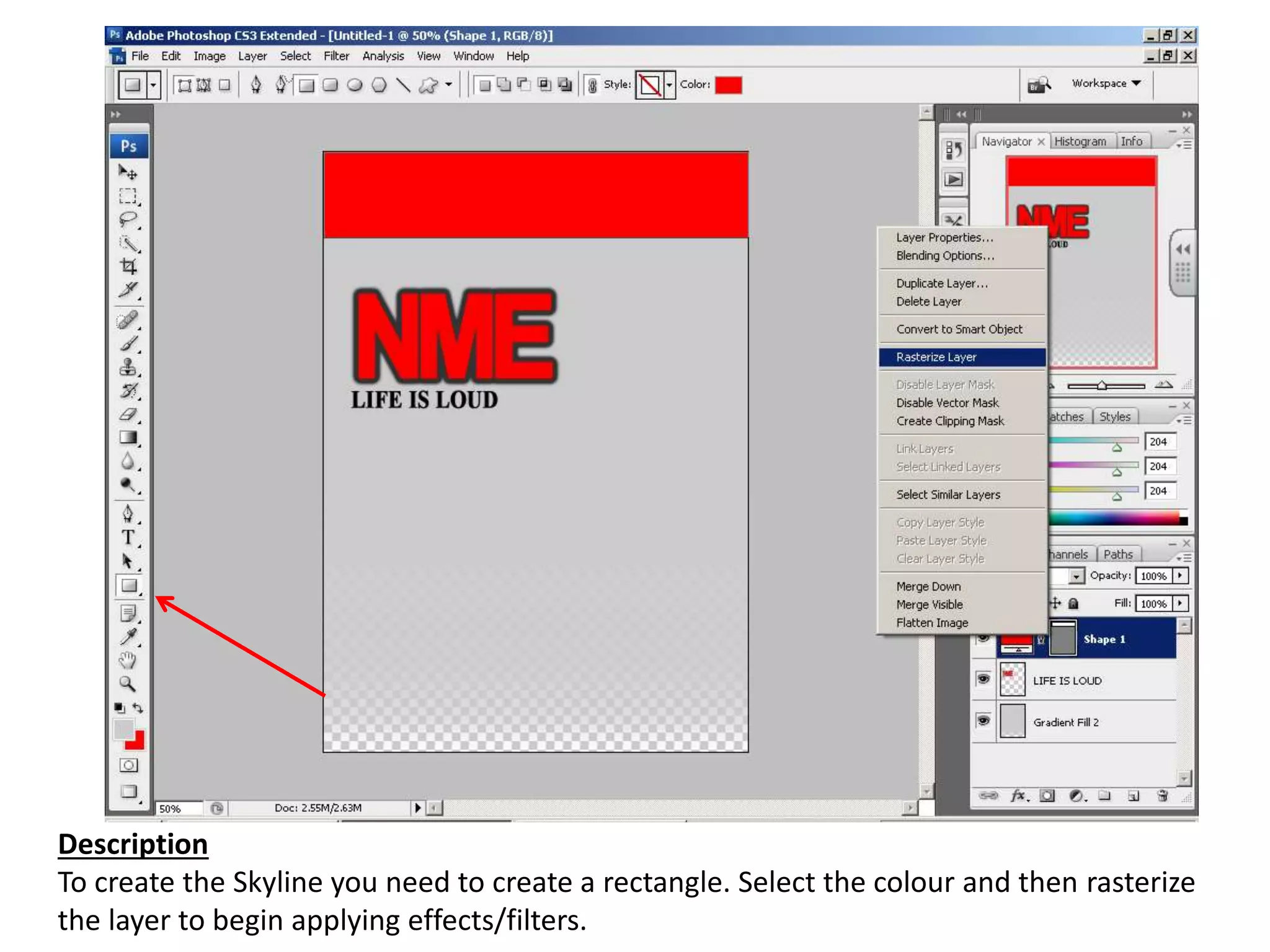Screen dimensions: 1270x952
Task: Select the Path Selection tool
Action: click(x=128, y=562)
